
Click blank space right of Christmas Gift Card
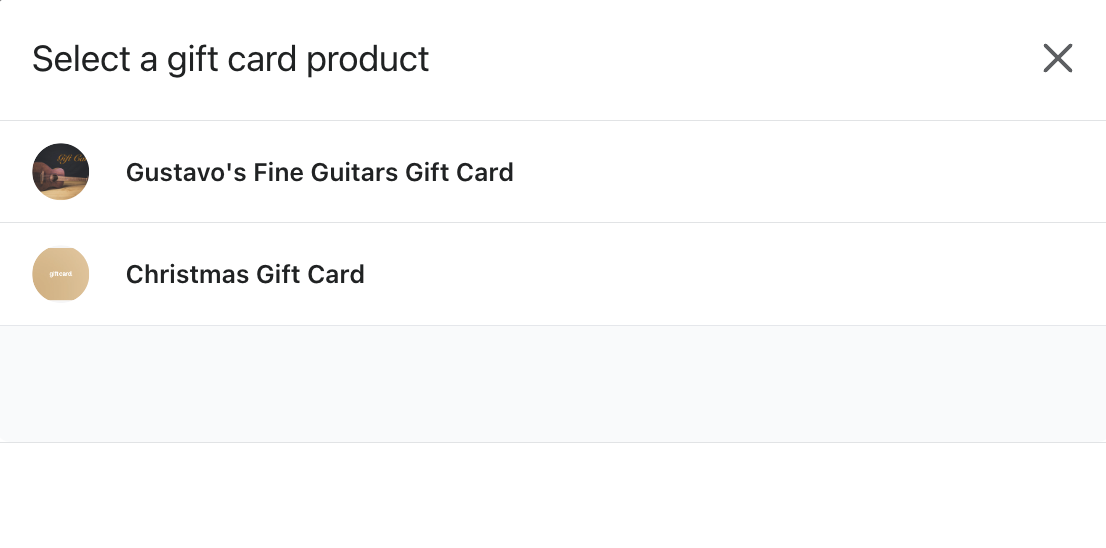click(x=730, y=274)
